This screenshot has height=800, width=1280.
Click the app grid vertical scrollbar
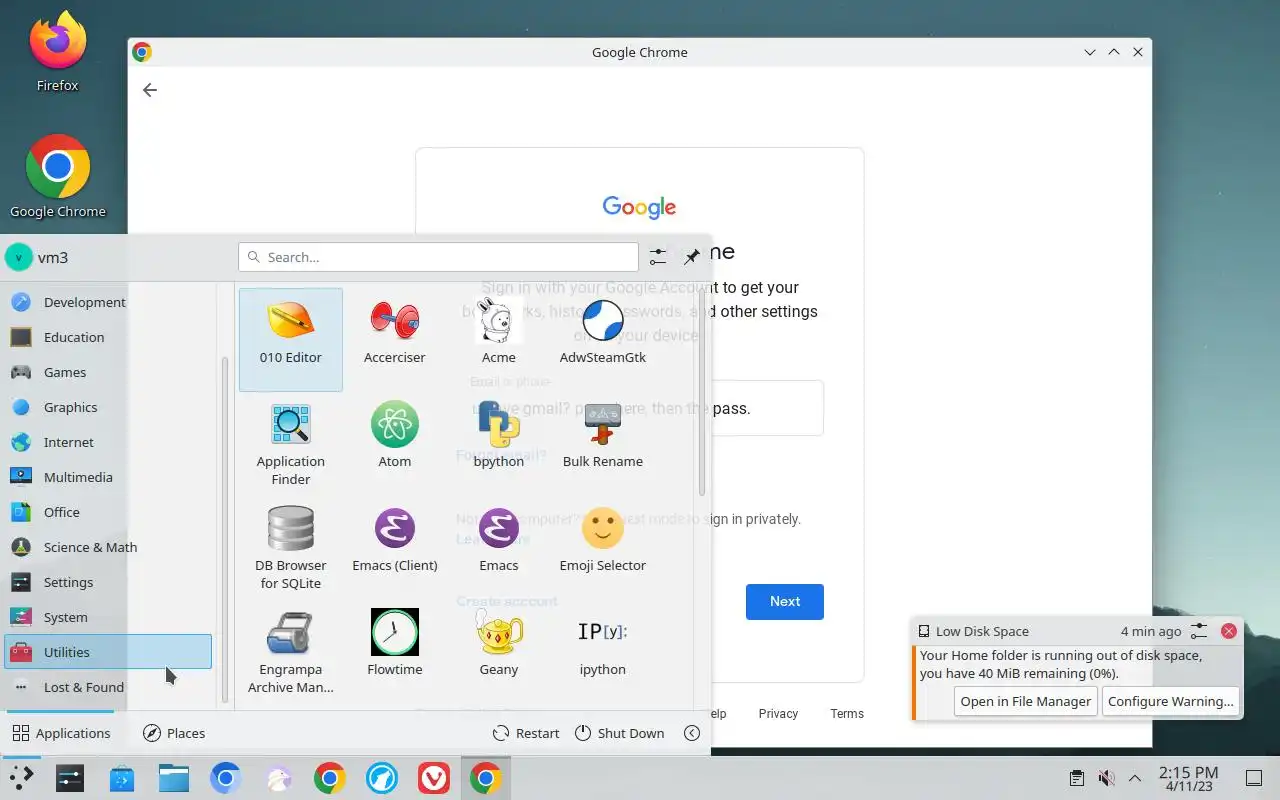[x=702, y=390]
